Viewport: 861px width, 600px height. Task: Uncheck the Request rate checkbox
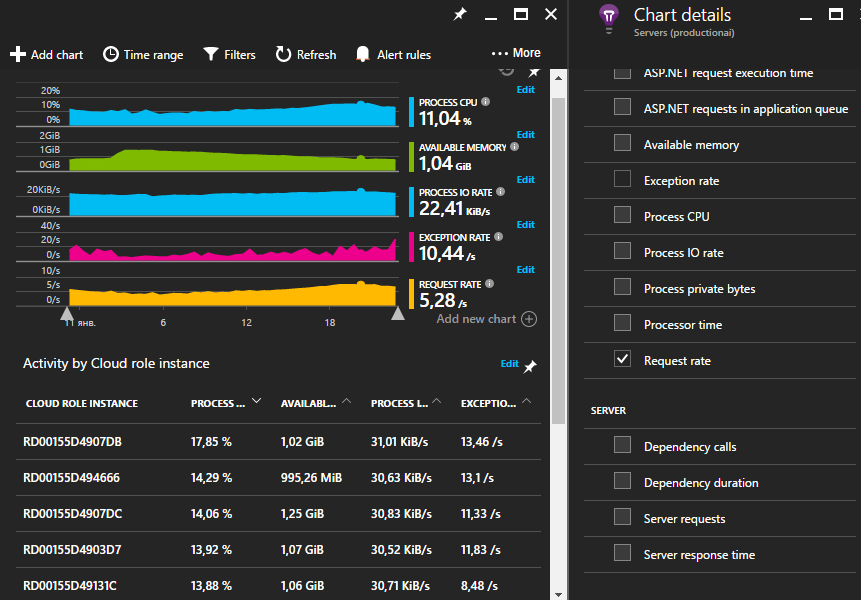[x=623, y=360]
